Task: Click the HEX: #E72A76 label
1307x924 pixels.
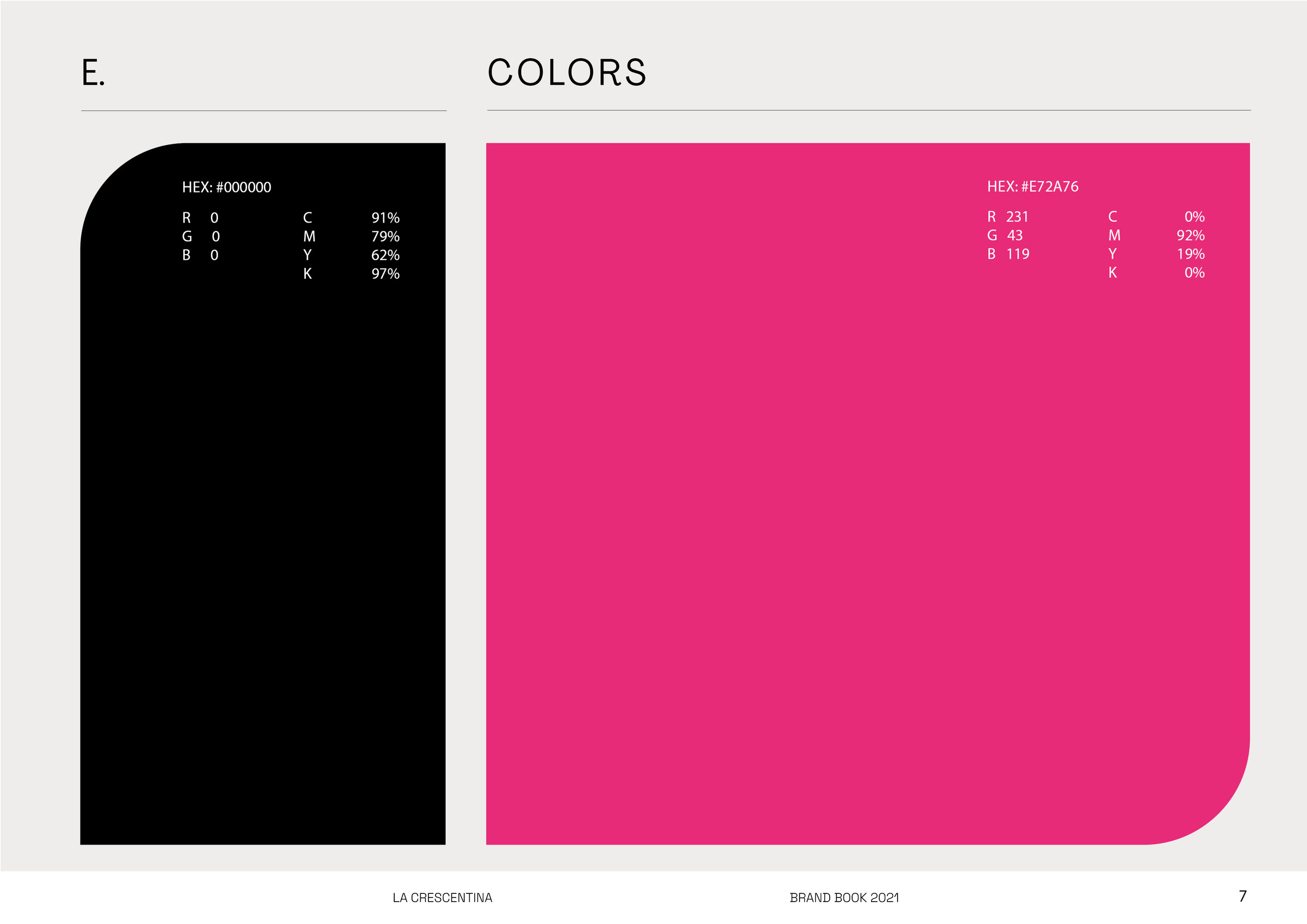Action: pos(1033,187)
